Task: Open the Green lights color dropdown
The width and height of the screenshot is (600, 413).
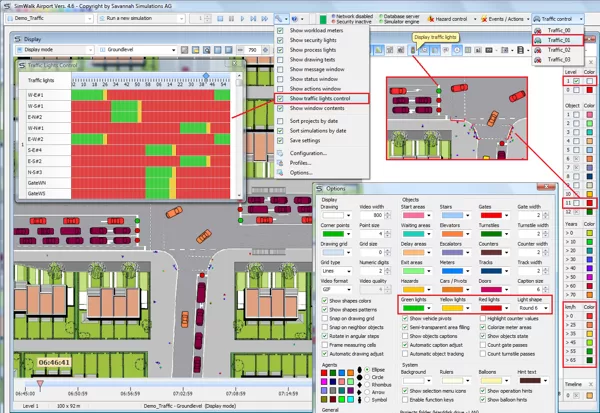Action: coord(429,308)
